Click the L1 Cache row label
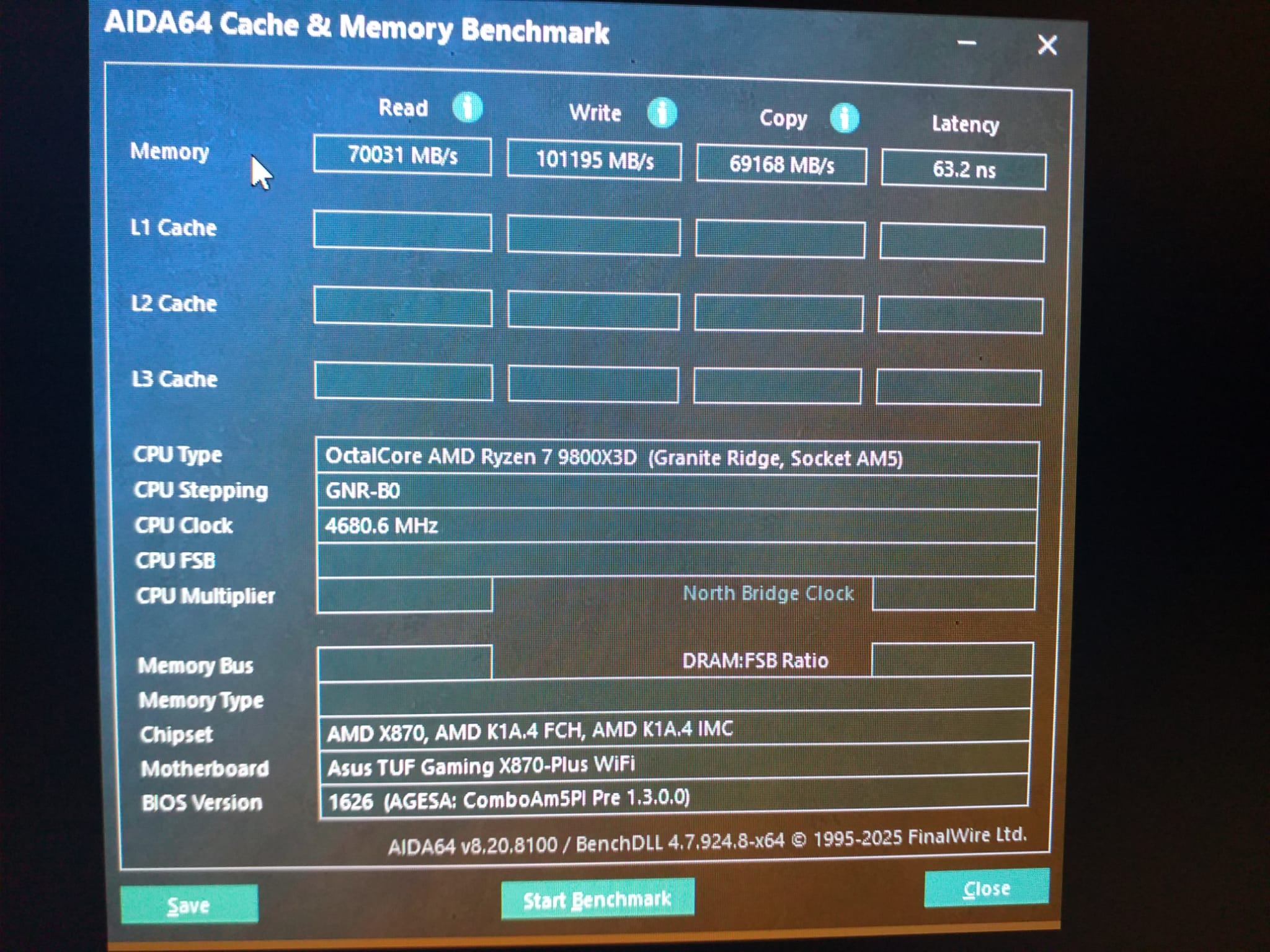This screenshot has width=1270, height=952. pos(174,227)
